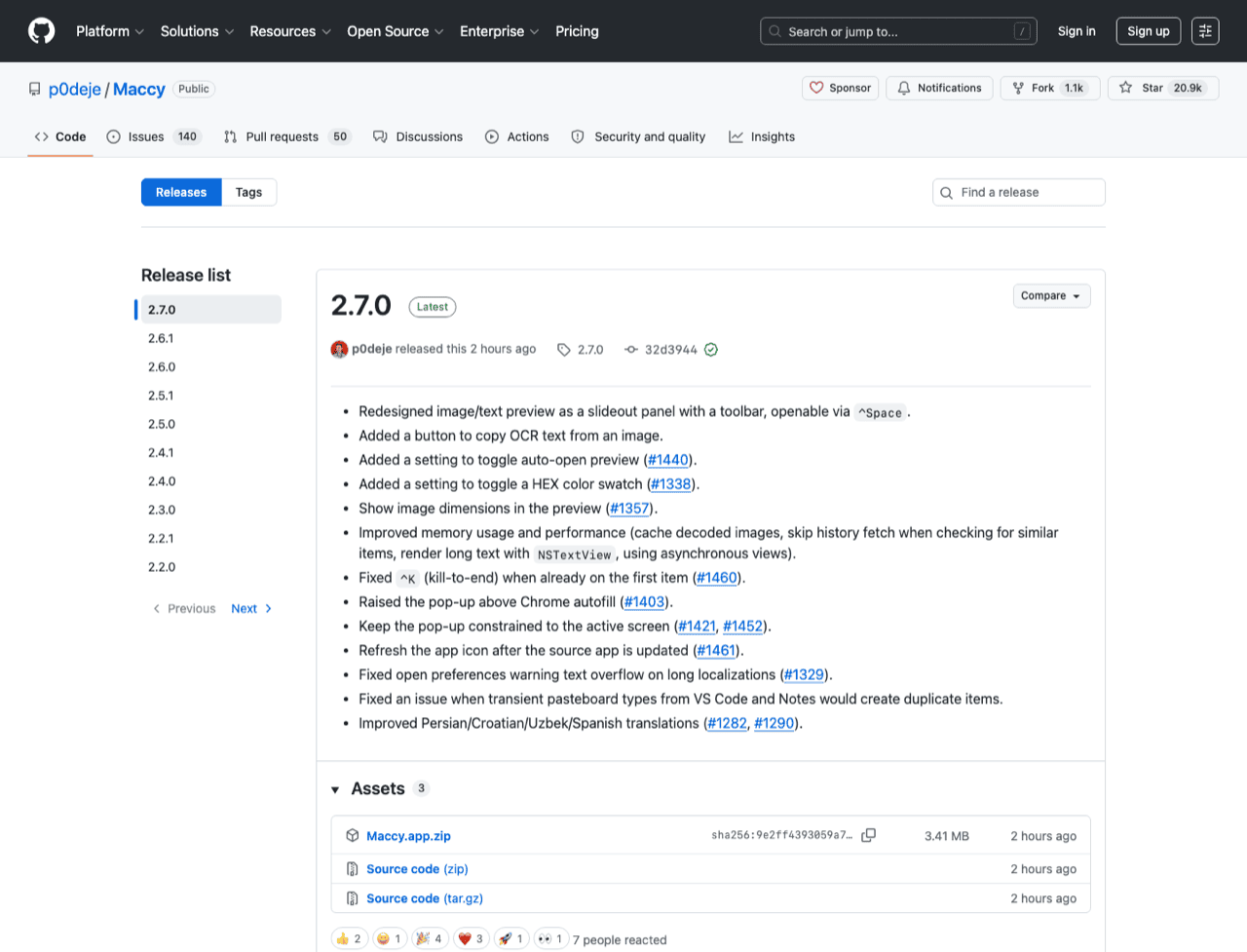Expand the Resources menu
Viewport: 1247px width, 952px height.
290,31
